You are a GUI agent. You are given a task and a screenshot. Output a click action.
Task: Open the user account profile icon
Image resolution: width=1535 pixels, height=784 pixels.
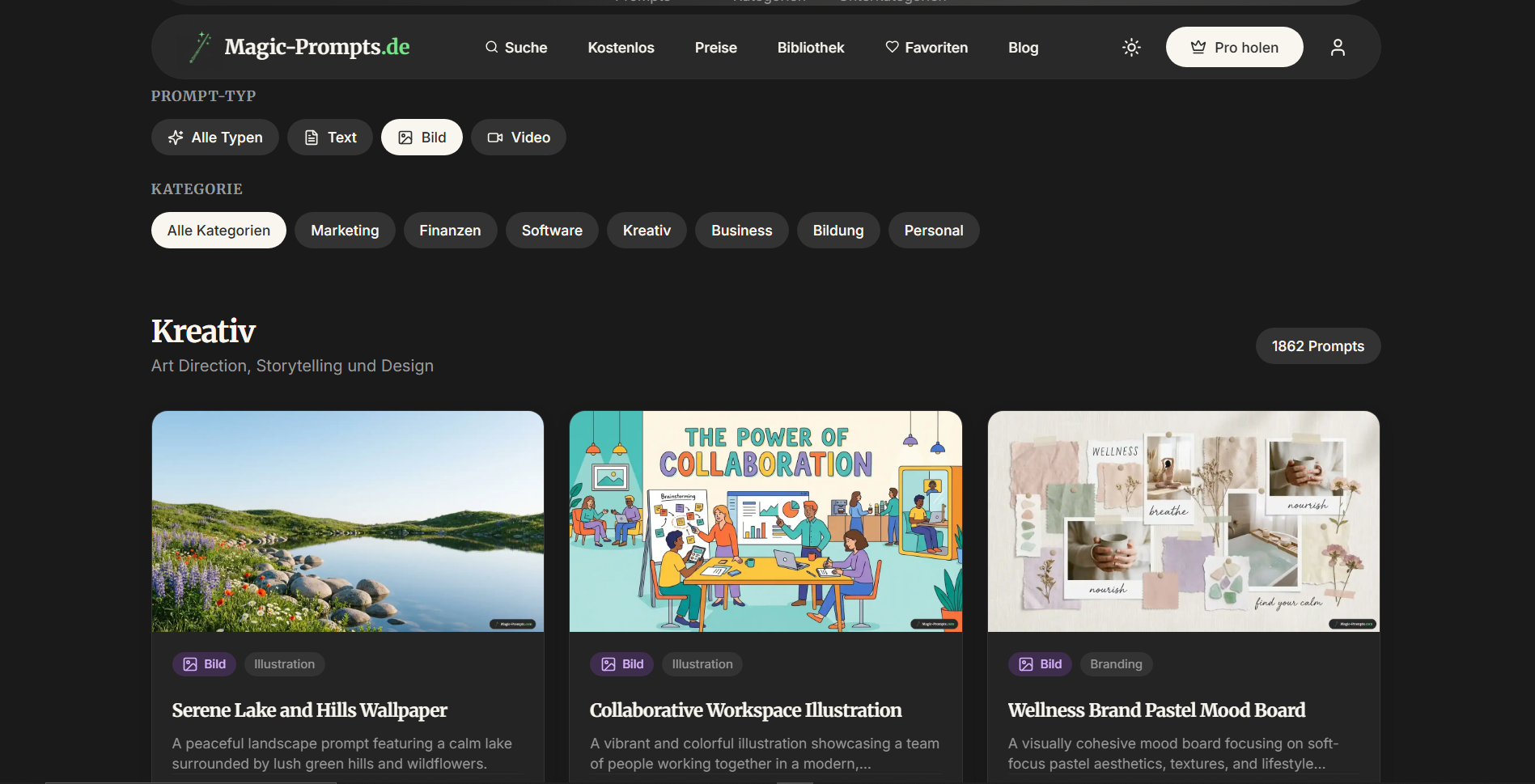[x=1338, y=48]
